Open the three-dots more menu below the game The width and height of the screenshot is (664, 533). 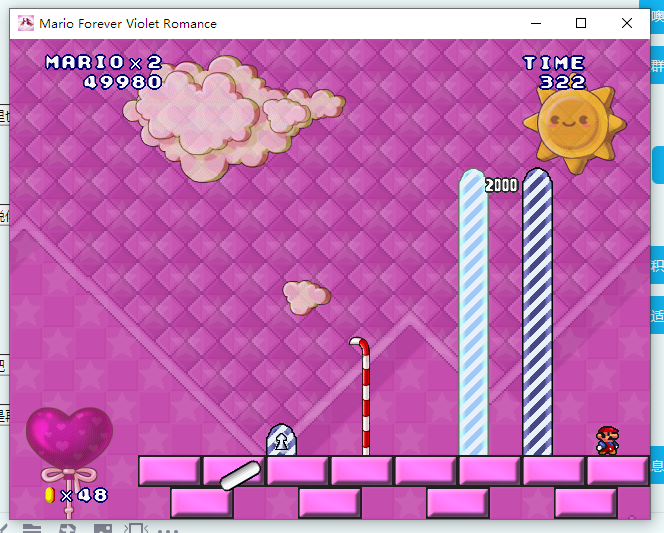tap(168, 530)
